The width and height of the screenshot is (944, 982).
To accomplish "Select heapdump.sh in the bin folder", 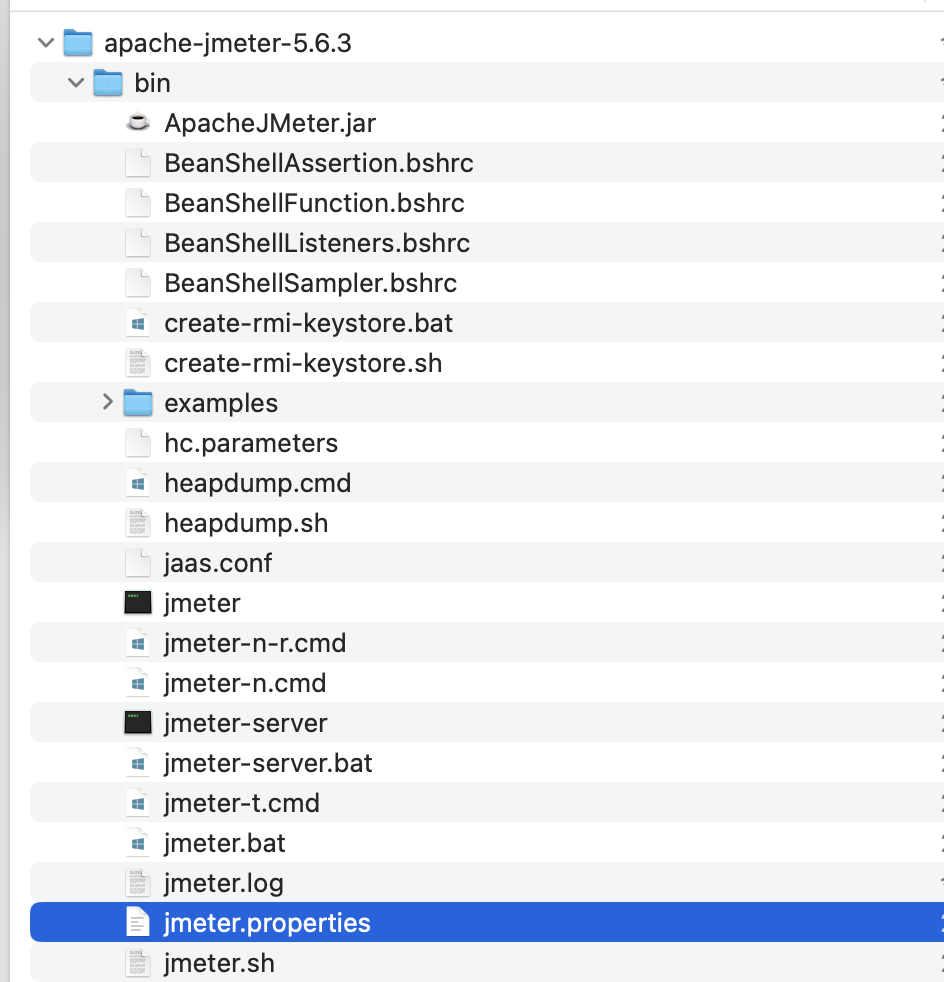I will click(x=487, y=523).
